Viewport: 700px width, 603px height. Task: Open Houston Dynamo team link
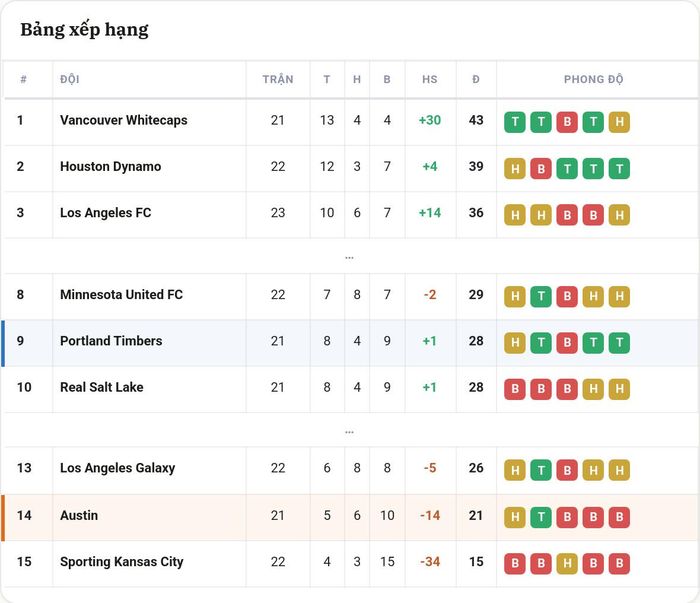[111, 166]
